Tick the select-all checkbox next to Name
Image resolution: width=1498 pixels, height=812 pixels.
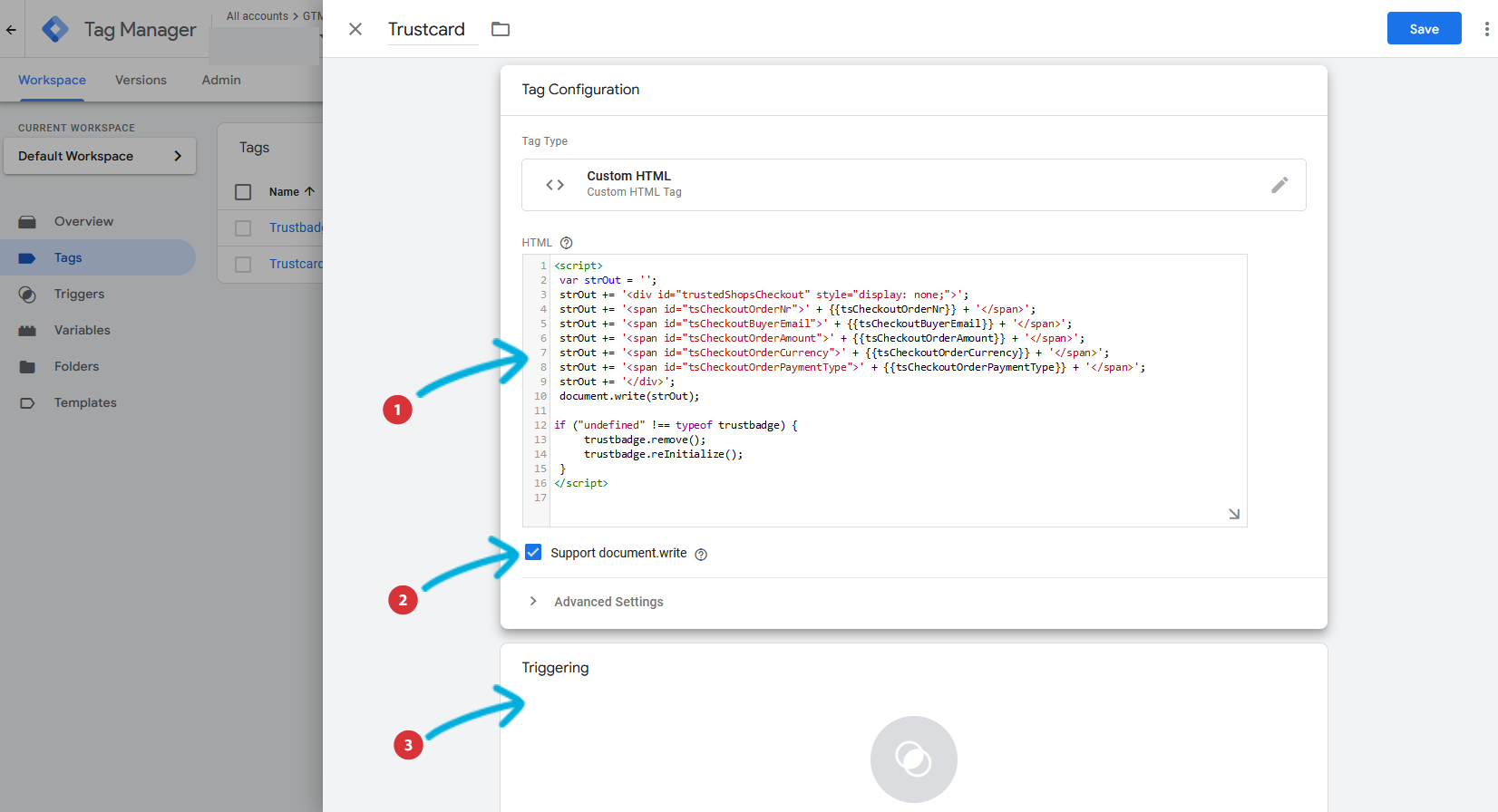pos(243,192)
